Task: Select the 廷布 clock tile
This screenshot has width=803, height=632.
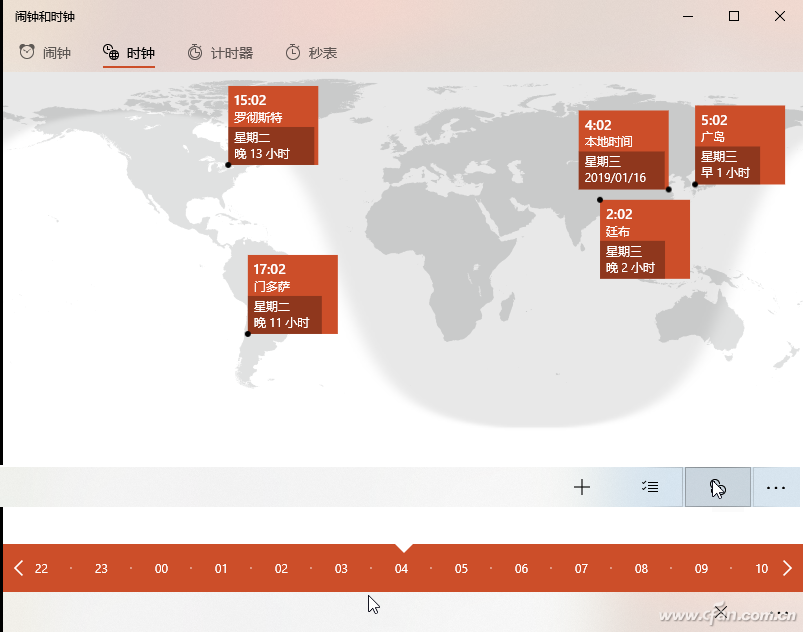Action: [645, 239]
